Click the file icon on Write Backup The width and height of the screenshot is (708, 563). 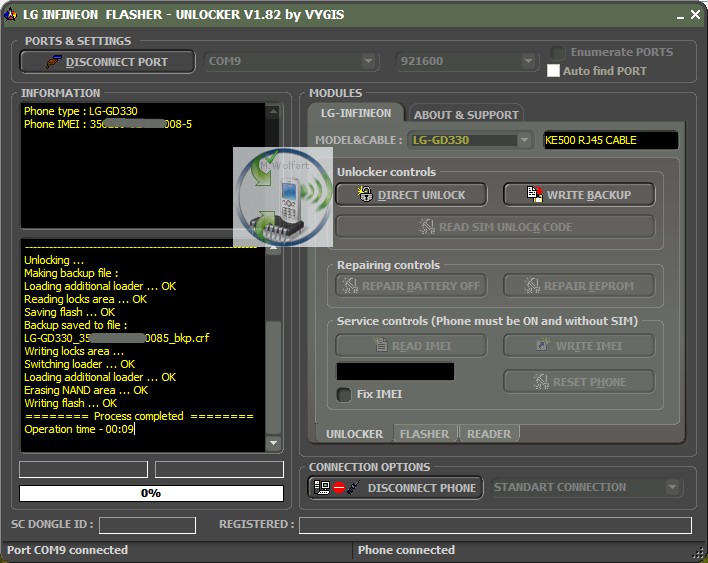tap(535, 194)
